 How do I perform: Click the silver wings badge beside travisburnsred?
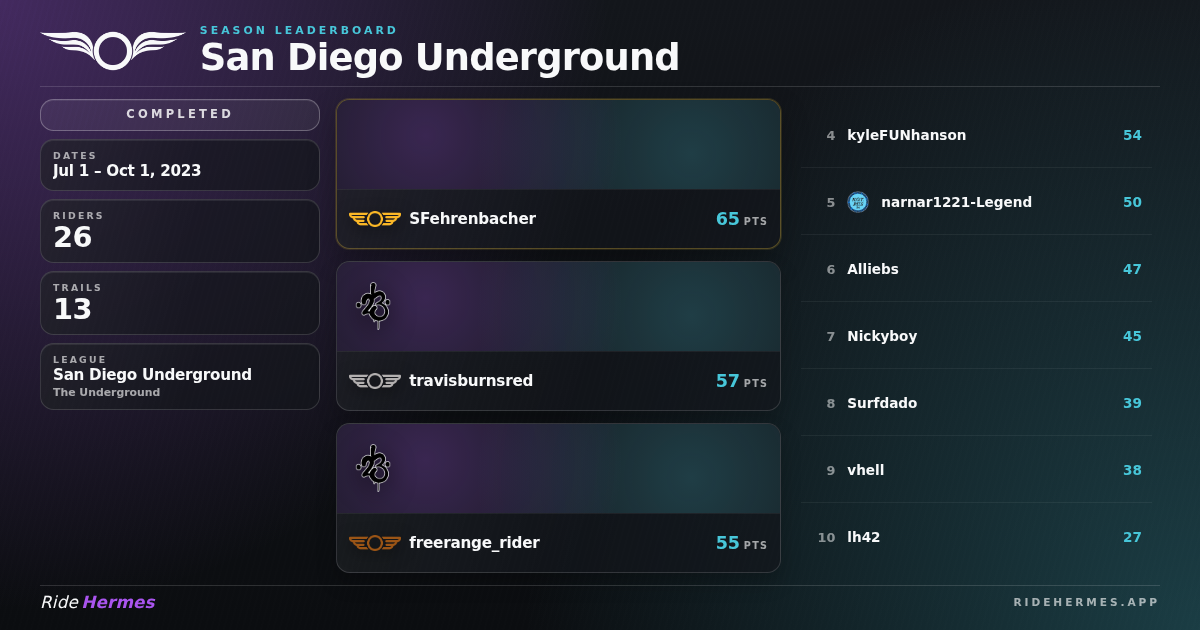[375, 381]
